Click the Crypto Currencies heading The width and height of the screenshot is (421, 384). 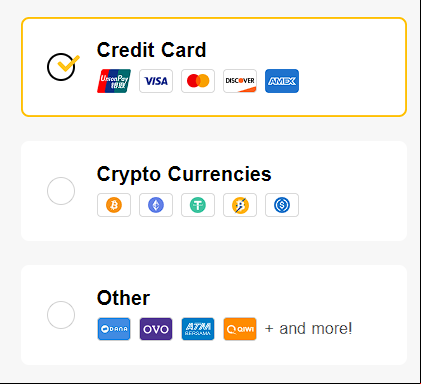[184, 174]
